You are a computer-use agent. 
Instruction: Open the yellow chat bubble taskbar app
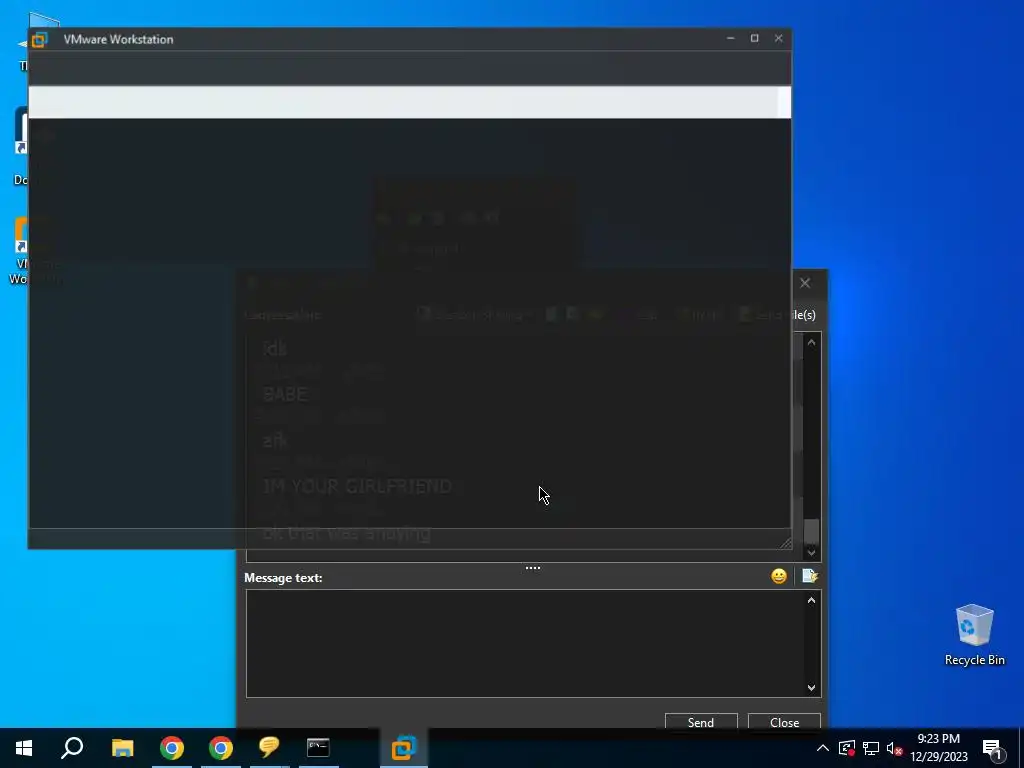[x=269, y=748]
